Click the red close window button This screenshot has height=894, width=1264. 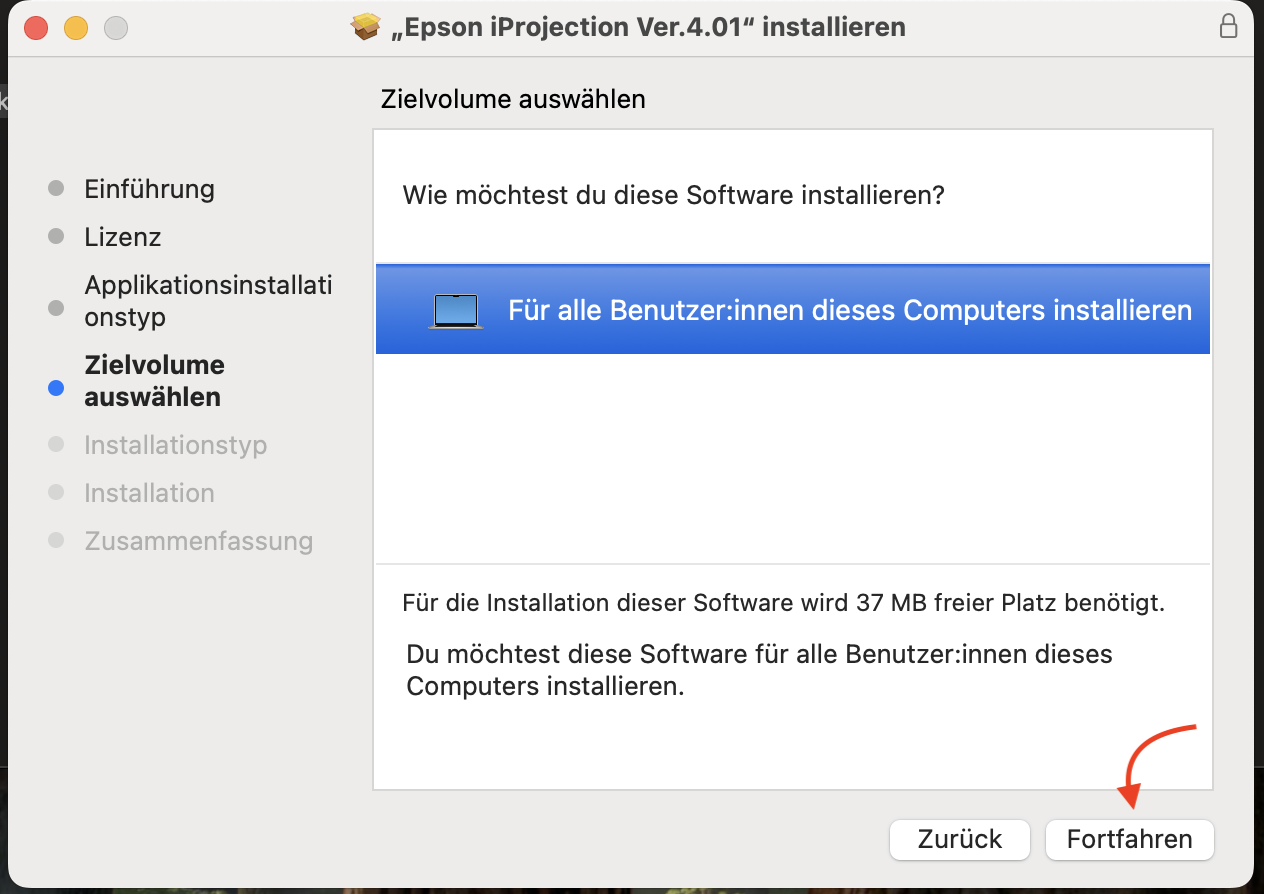coord(36,28)
